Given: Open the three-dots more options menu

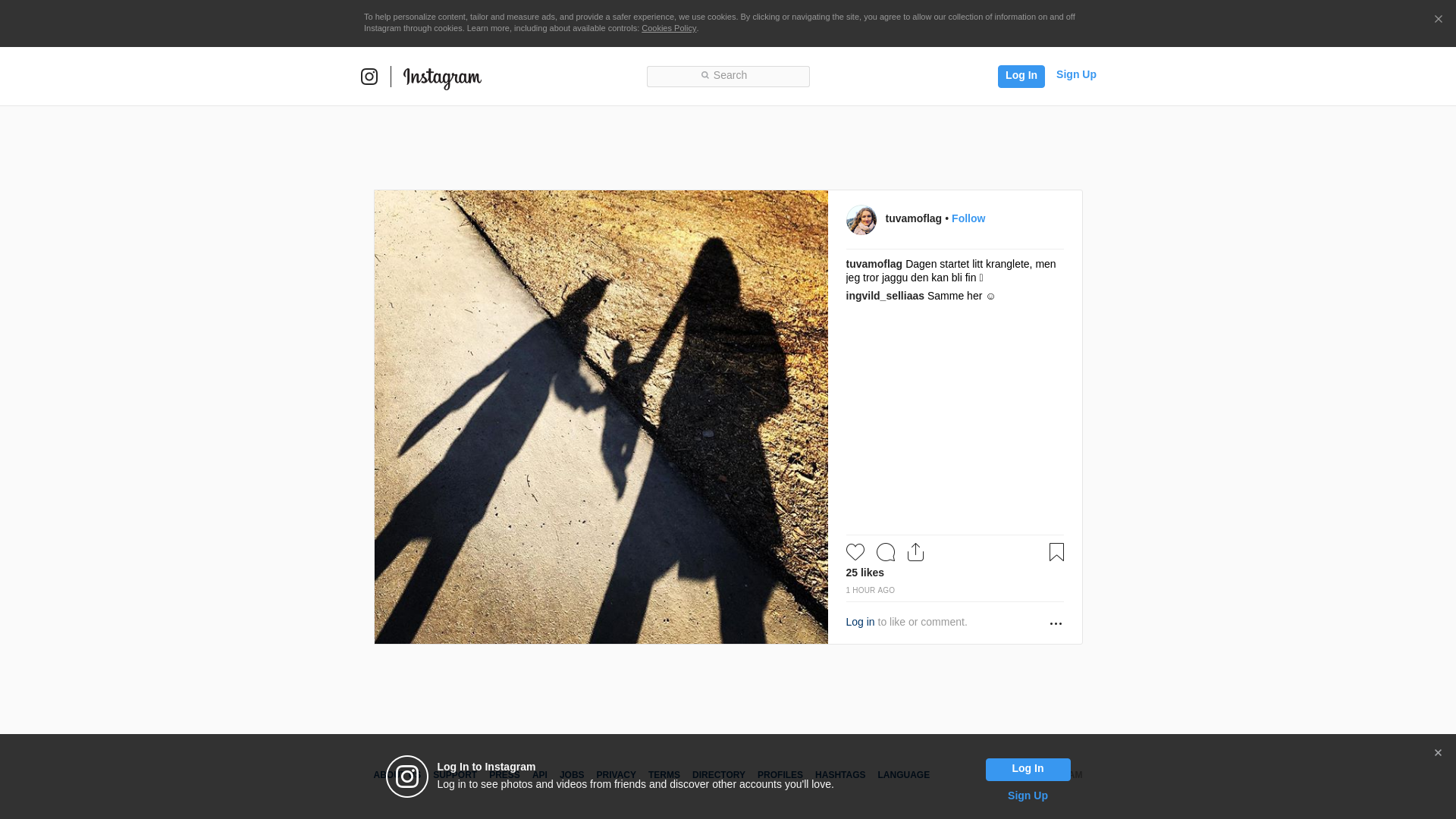Looking at the screenshot, I should click(1056, 623).
